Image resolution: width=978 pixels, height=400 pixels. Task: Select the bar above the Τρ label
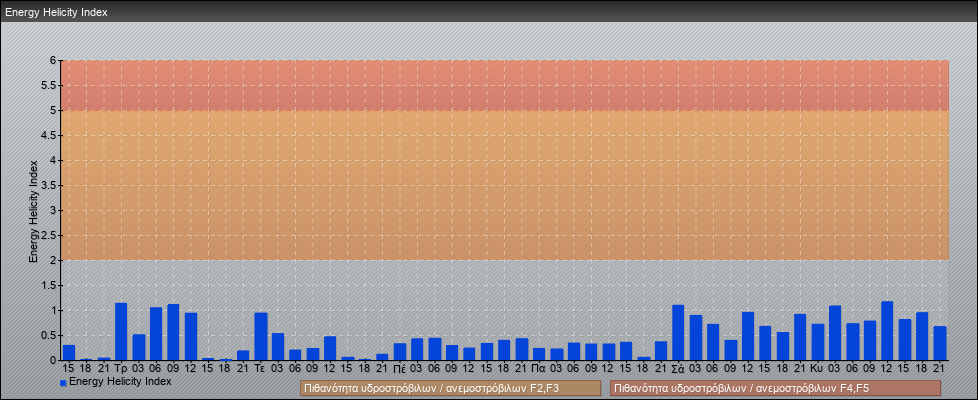coord(121,332)
